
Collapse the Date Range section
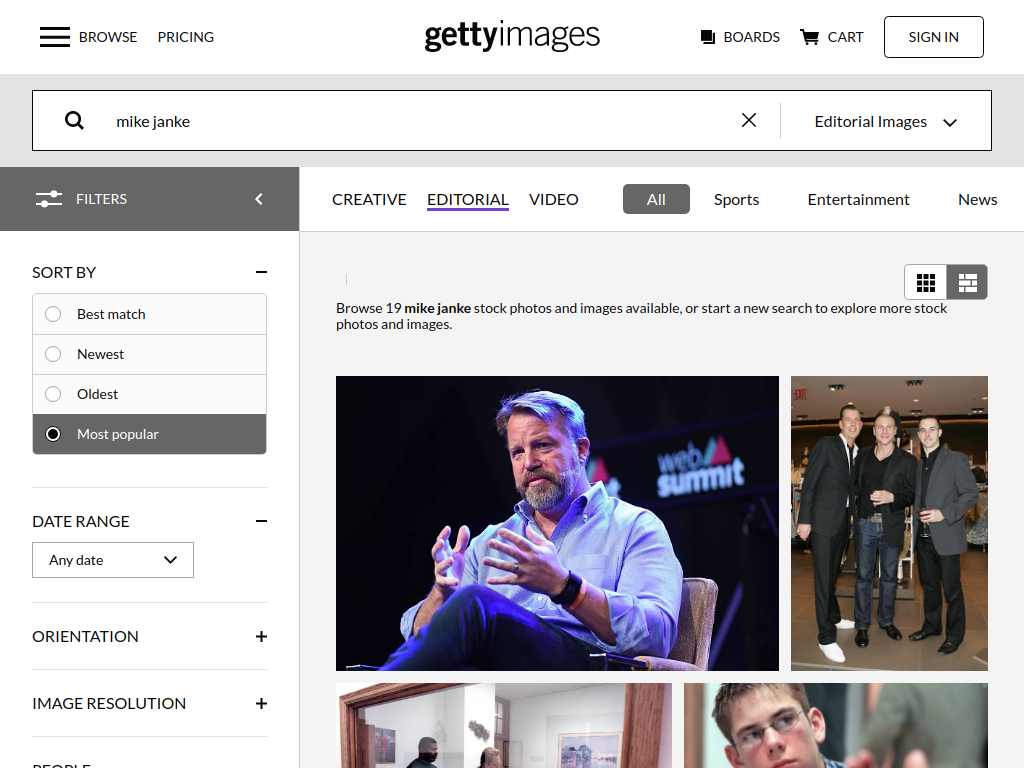pyautogui.click(x=261, y=521)
